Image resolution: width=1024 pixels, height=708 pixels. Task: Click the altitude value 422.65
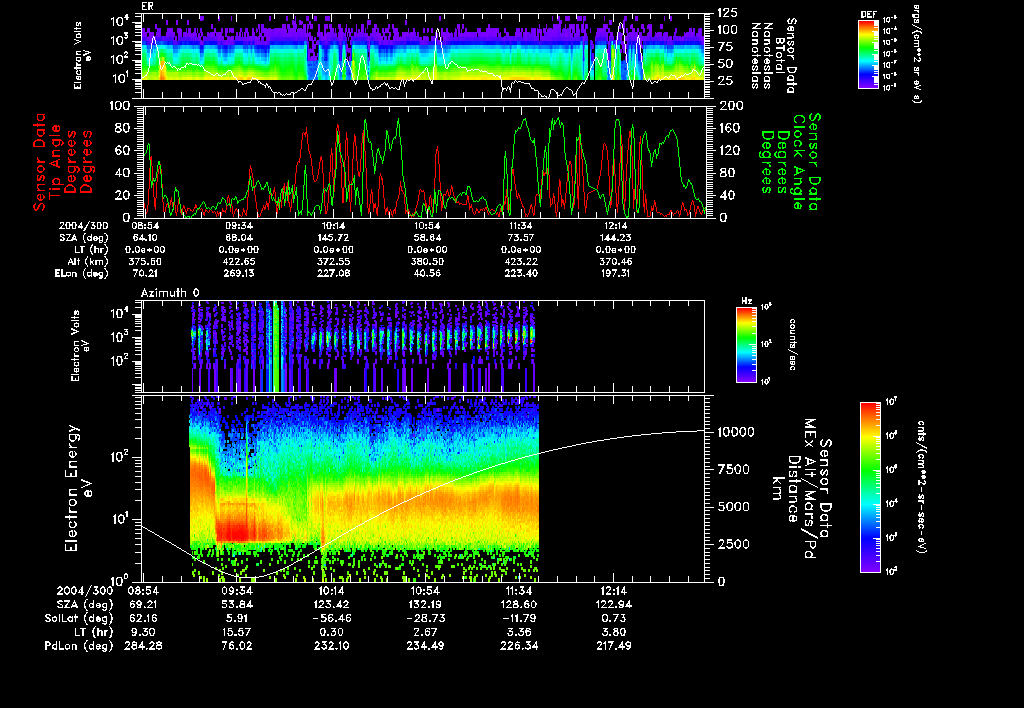point(240,262)
